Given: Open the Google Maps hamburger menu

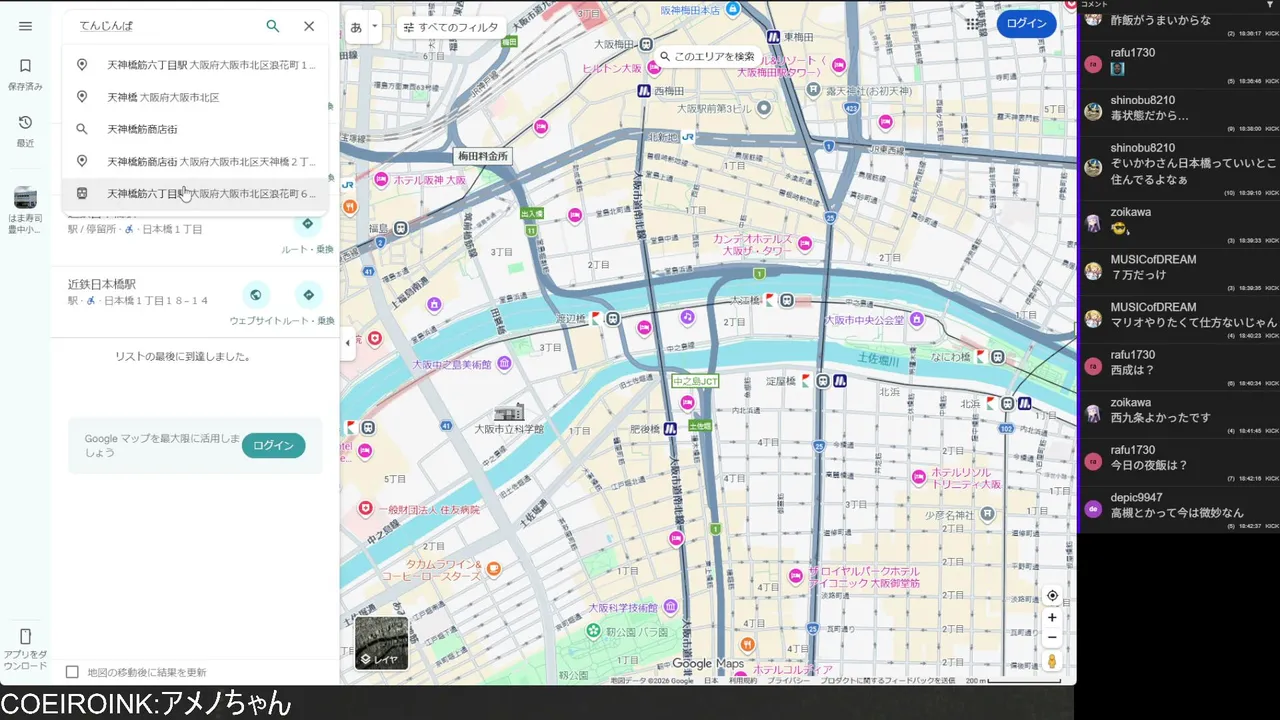Looking at the screenshot, I should click(x=26, y=26).
